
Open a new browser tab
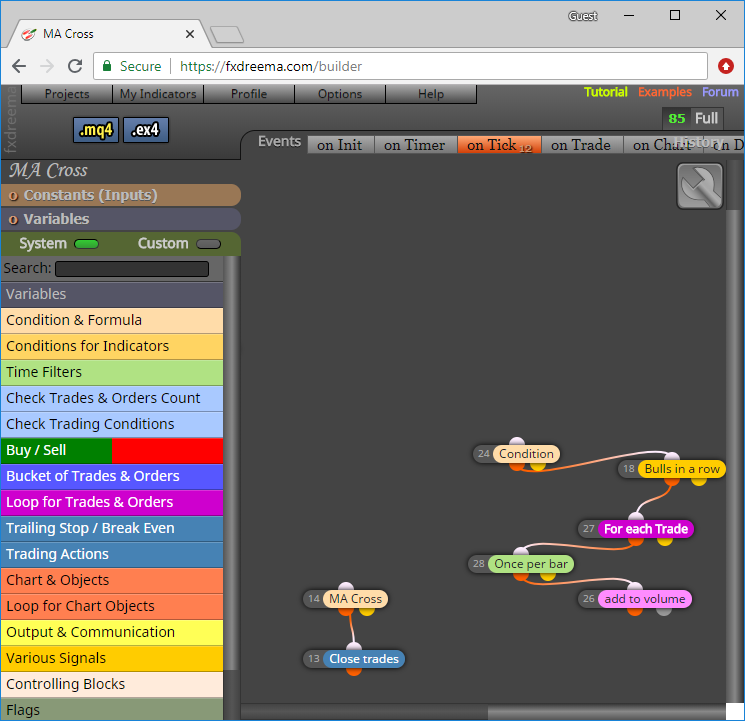(x=227, y=34)
